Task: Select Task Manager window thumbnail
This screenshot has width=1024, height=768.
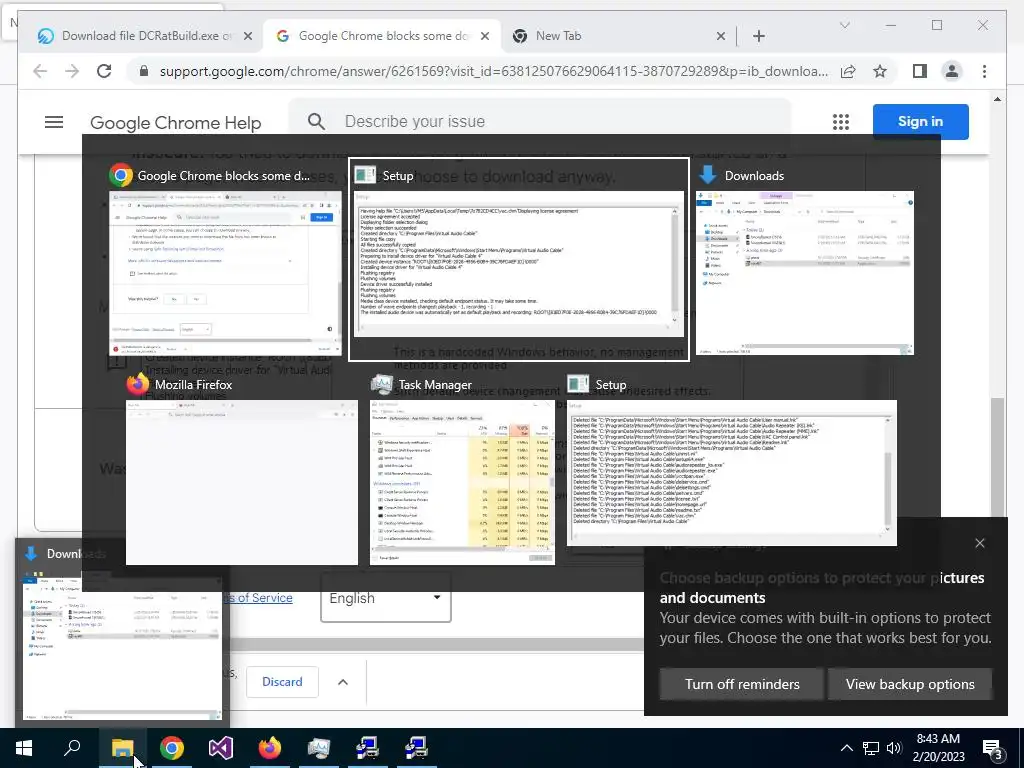Action: [x=462, y=482]
